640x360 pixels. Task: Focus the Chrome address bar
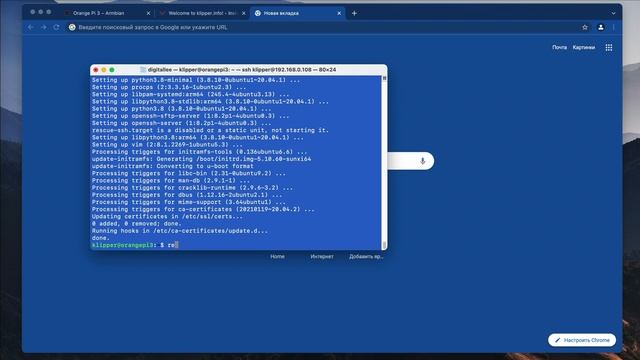click(x=322, y=27)
